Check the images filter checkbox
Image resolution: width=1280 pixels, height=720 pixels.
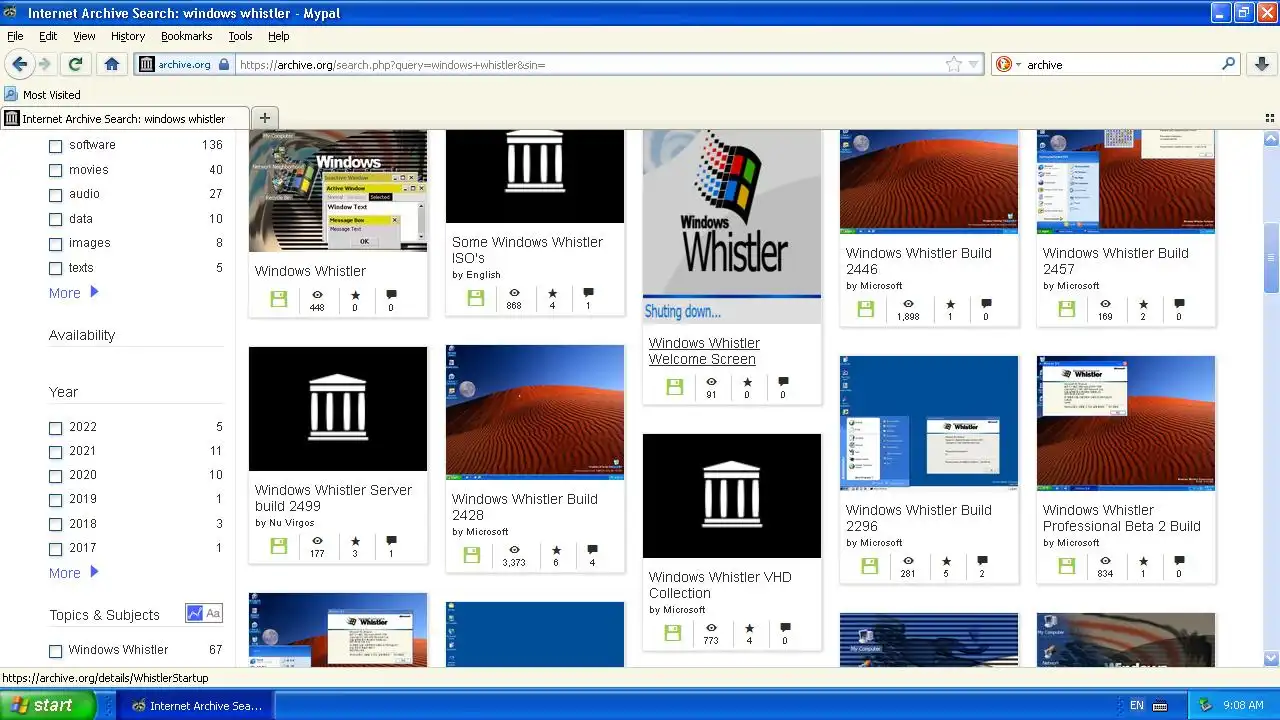coord(56,243)
